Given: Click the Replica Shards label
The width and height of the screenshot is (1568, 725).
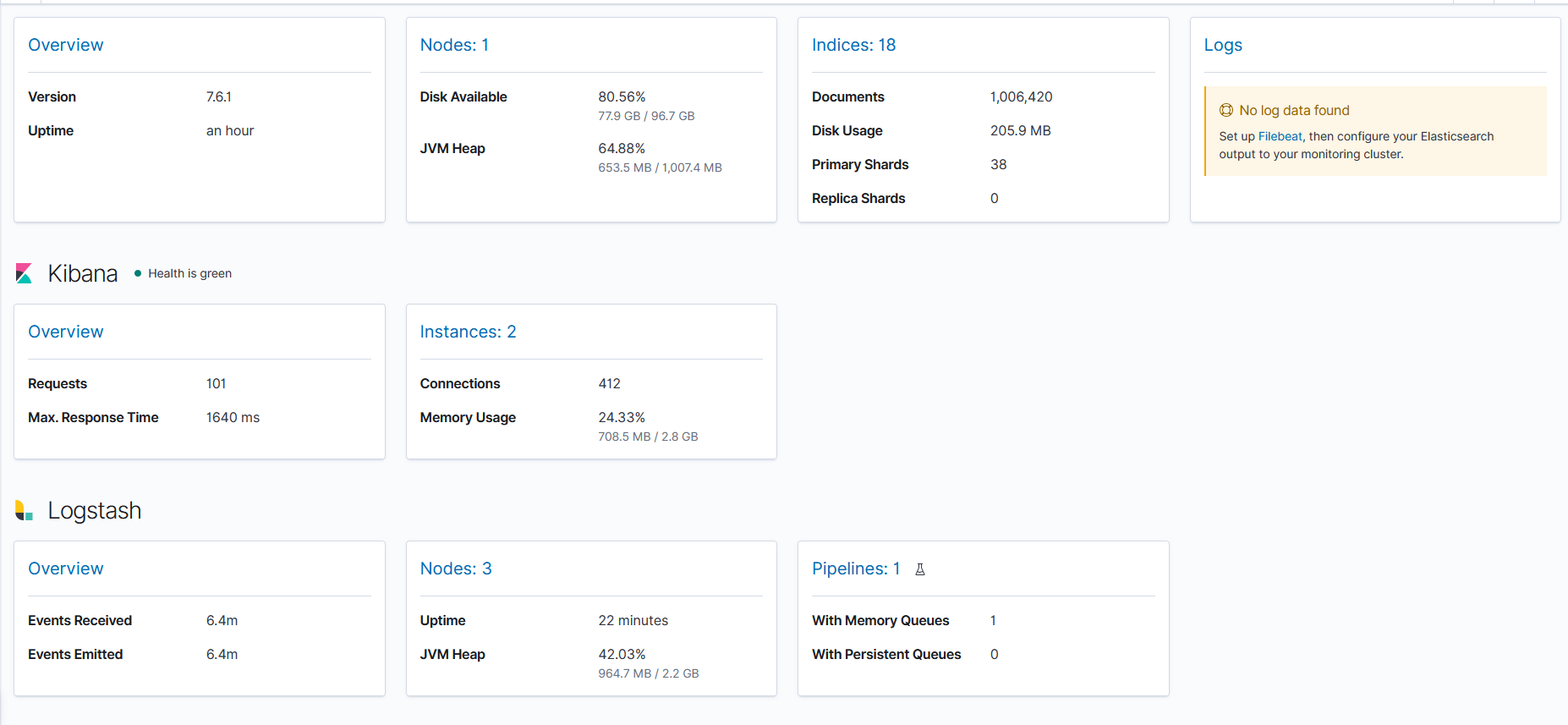Looking at the screenshot, I should [x=858, y=198].
